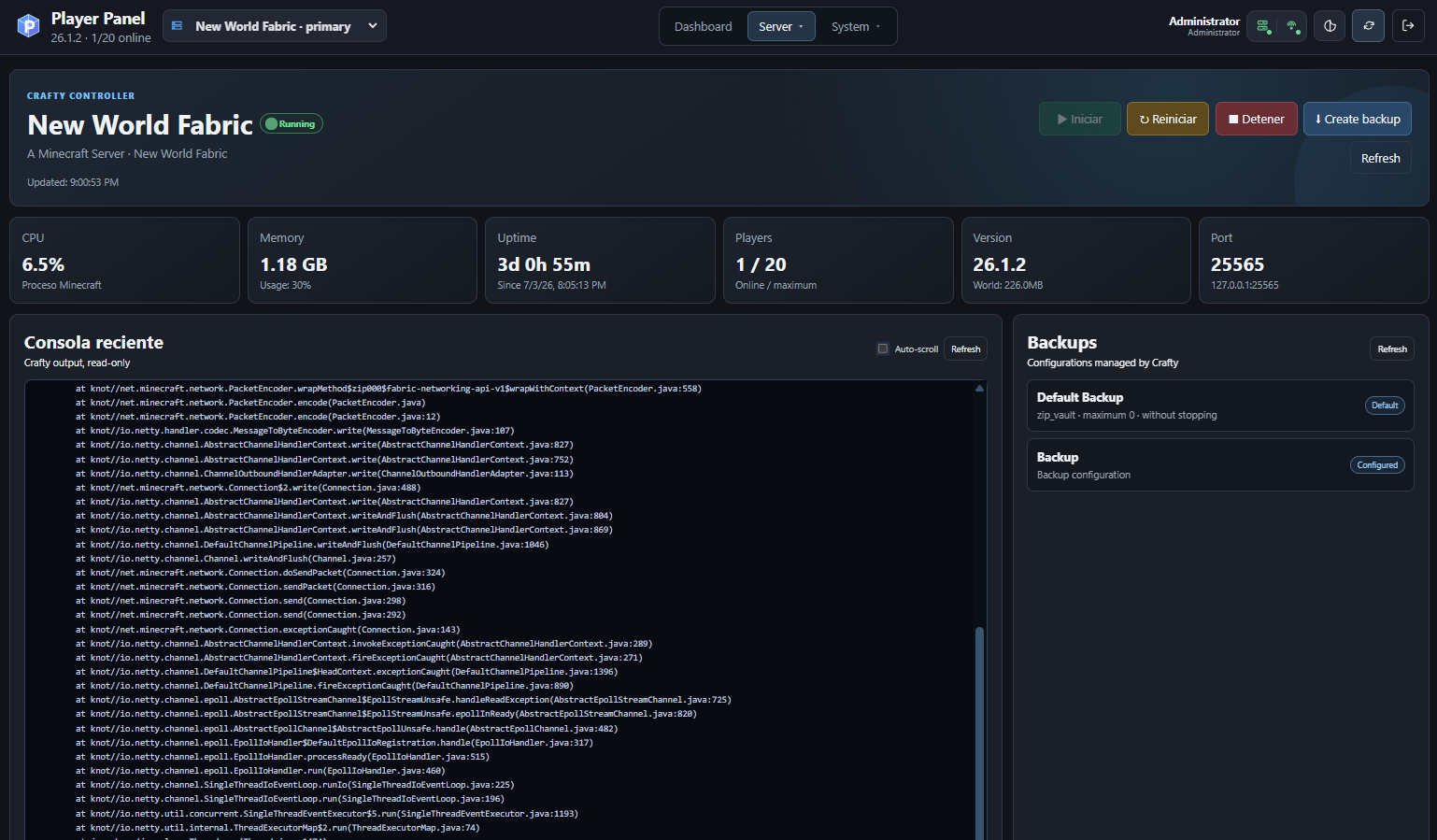Restart the server with Reiniciar

(x=1168, y=119)
